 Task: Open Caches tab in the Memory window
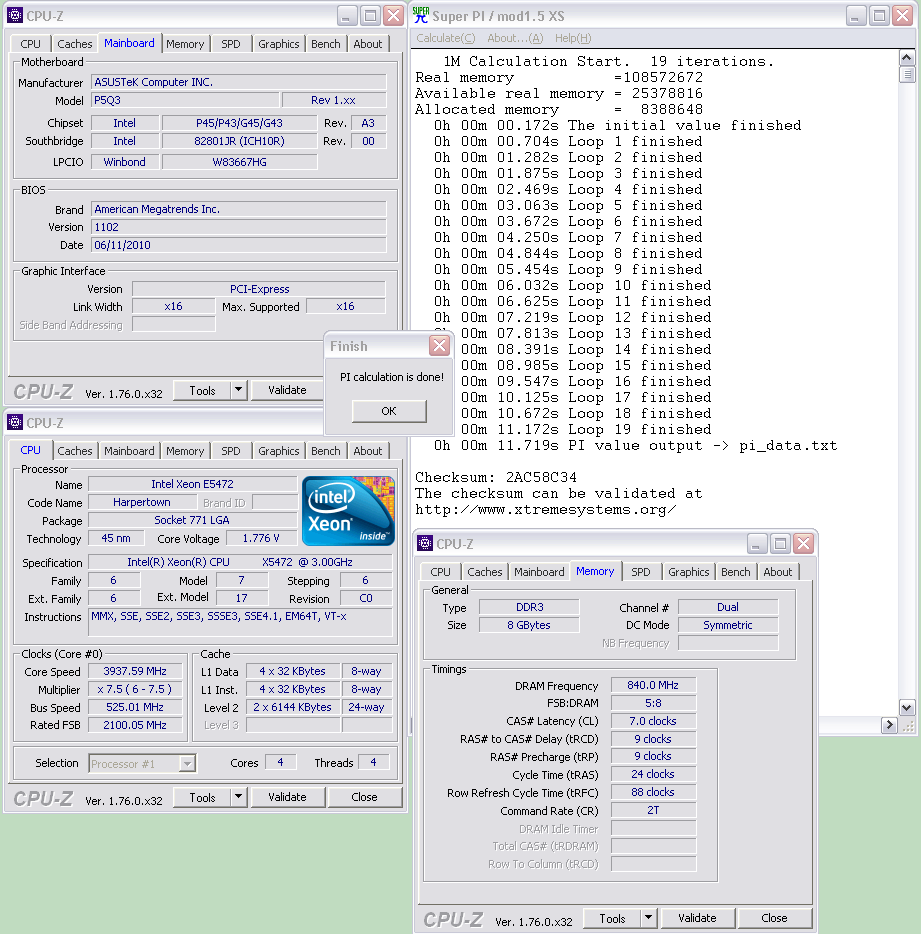point(484,571)
